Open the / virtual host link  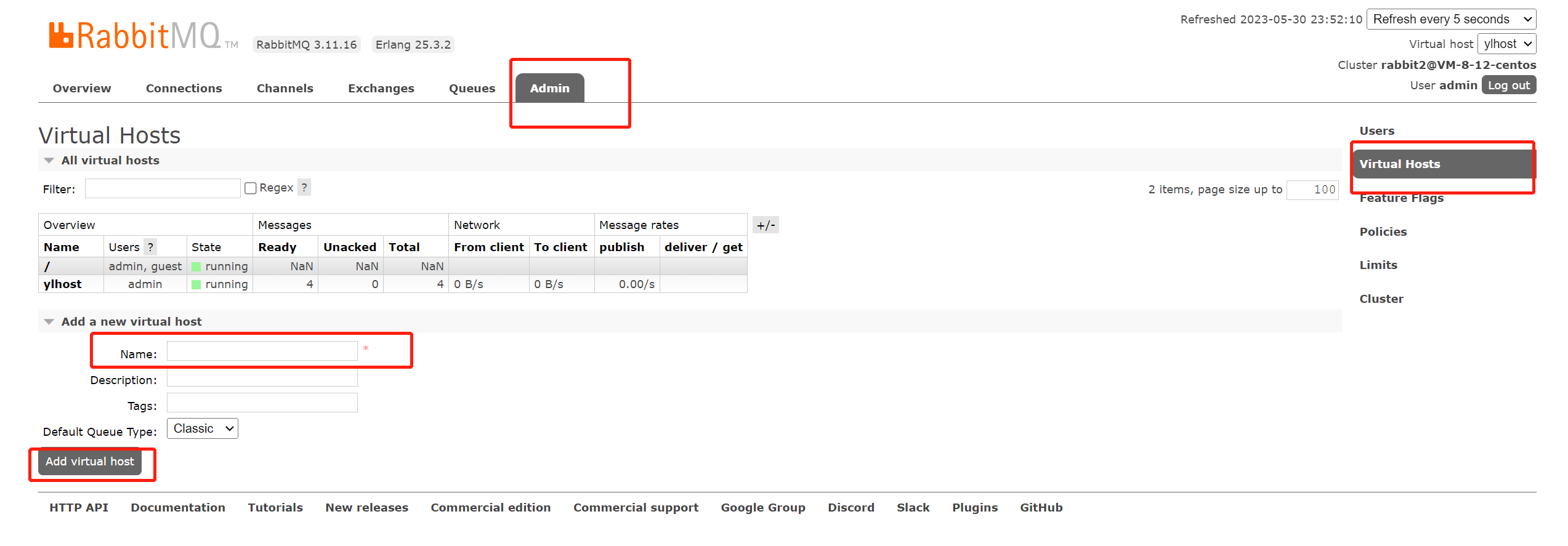[x=47, y=266]
